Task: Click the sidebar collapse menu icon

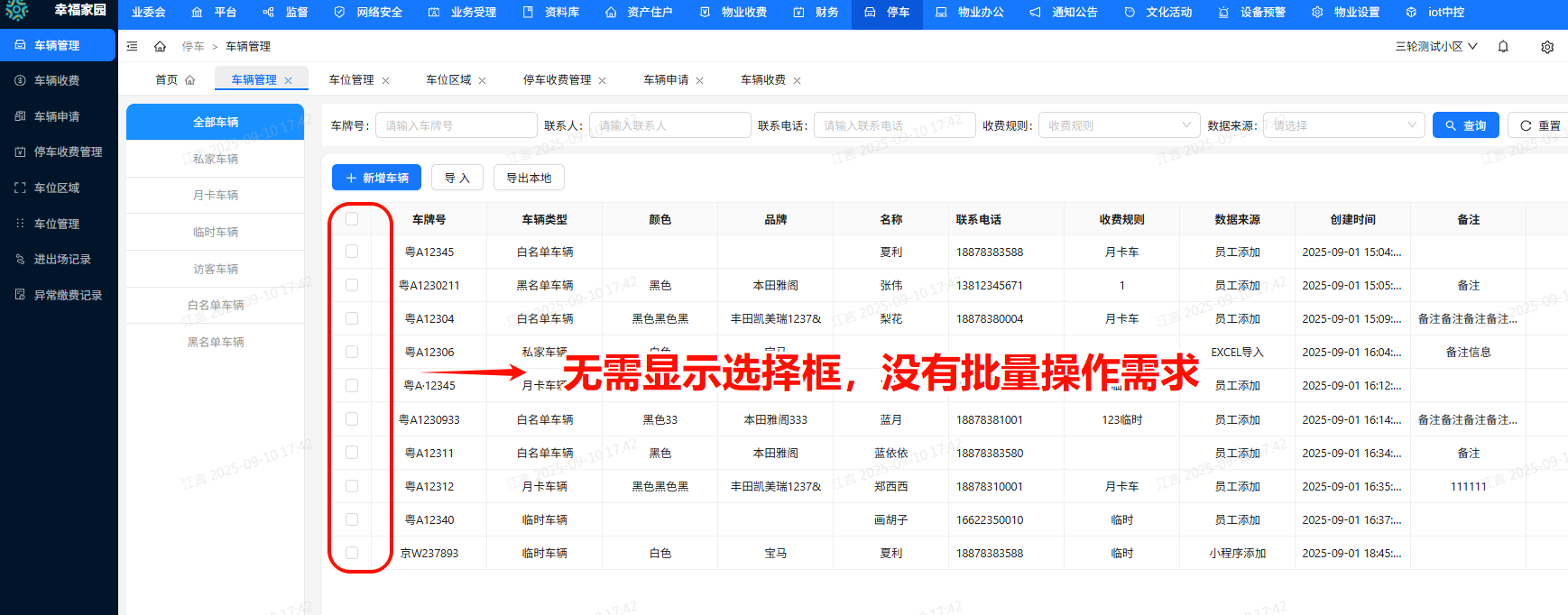Action: point(133,46)
